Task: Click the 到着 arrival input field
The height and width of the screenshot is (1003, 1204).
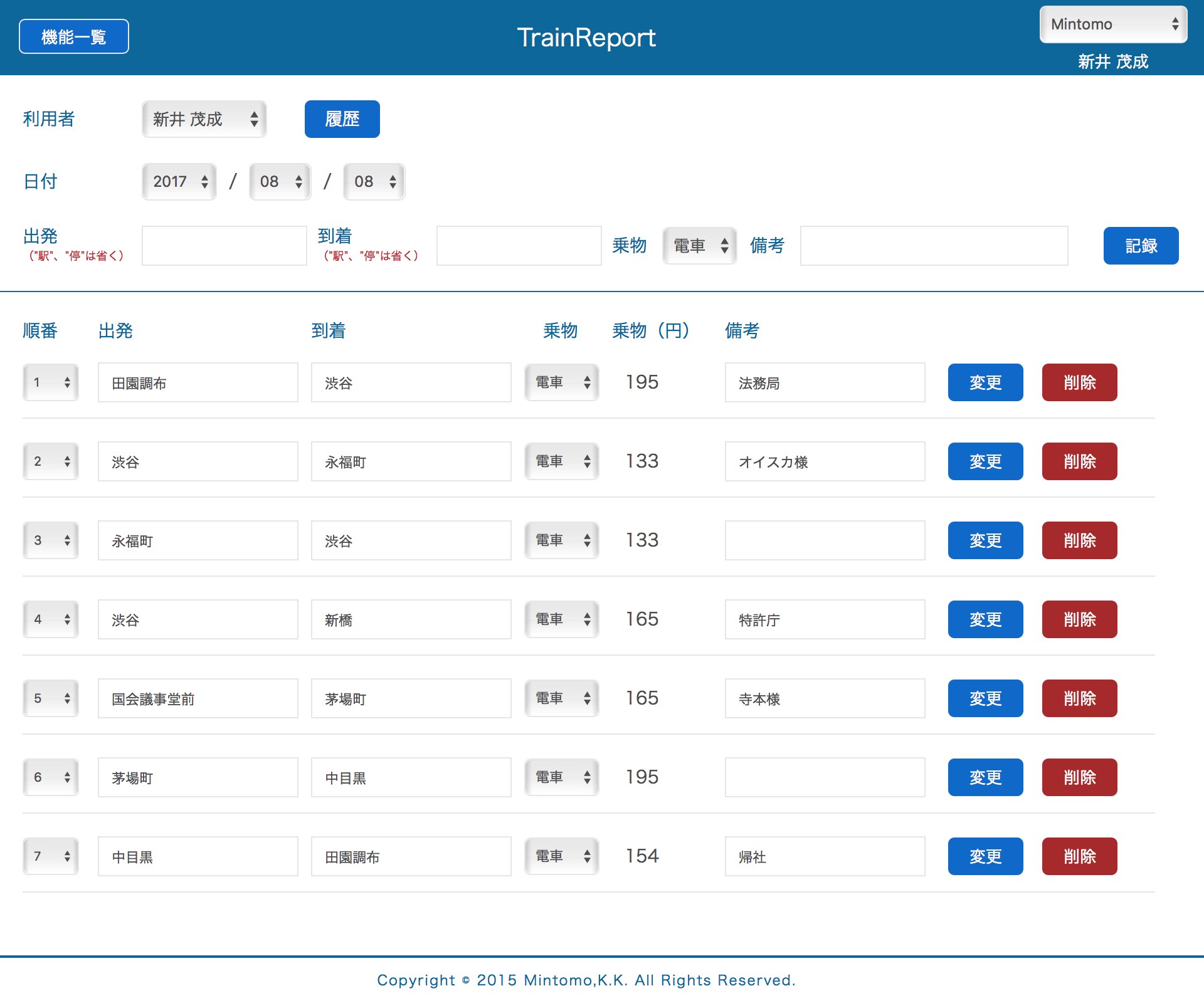Action: (519, 245)
